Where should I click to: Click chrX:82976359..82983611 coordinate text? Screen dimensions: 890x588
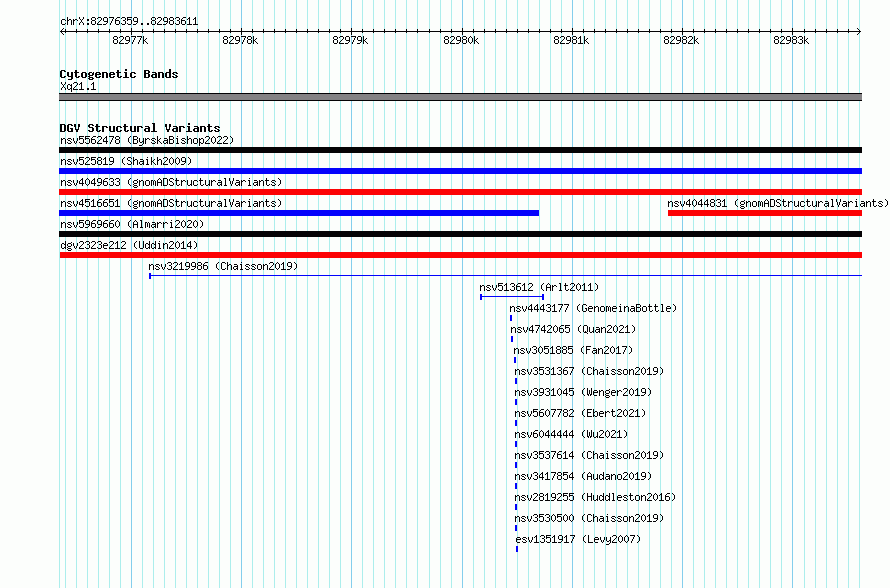coord(129,22)
